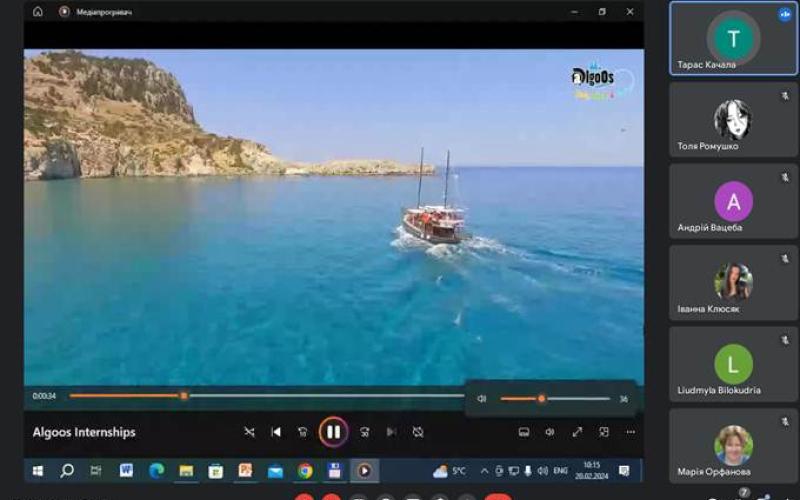Screen dimensions: 800x500
Task: Open the clock showing 10:15
Action: pos(592,470)
